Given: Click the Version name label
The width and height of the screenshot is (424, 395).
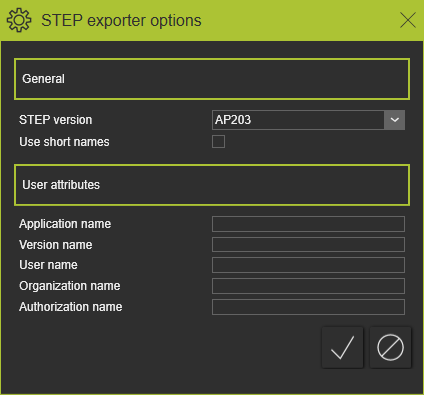Looking at the screenshot, I should click(x=56, y=245).
